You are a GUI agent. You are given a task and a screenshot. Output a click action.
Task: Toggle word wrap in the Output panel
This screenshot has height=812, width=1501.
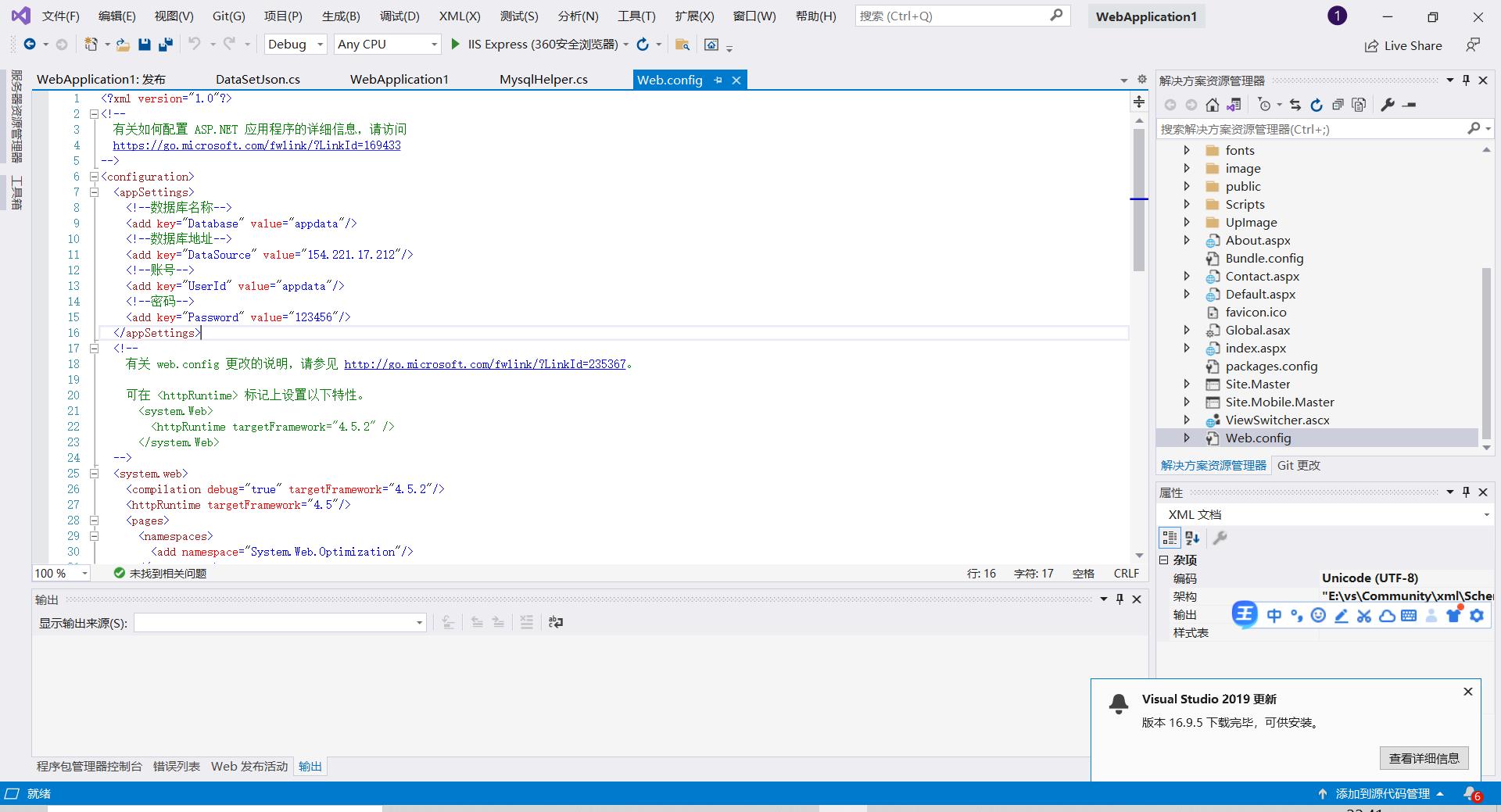556,622
